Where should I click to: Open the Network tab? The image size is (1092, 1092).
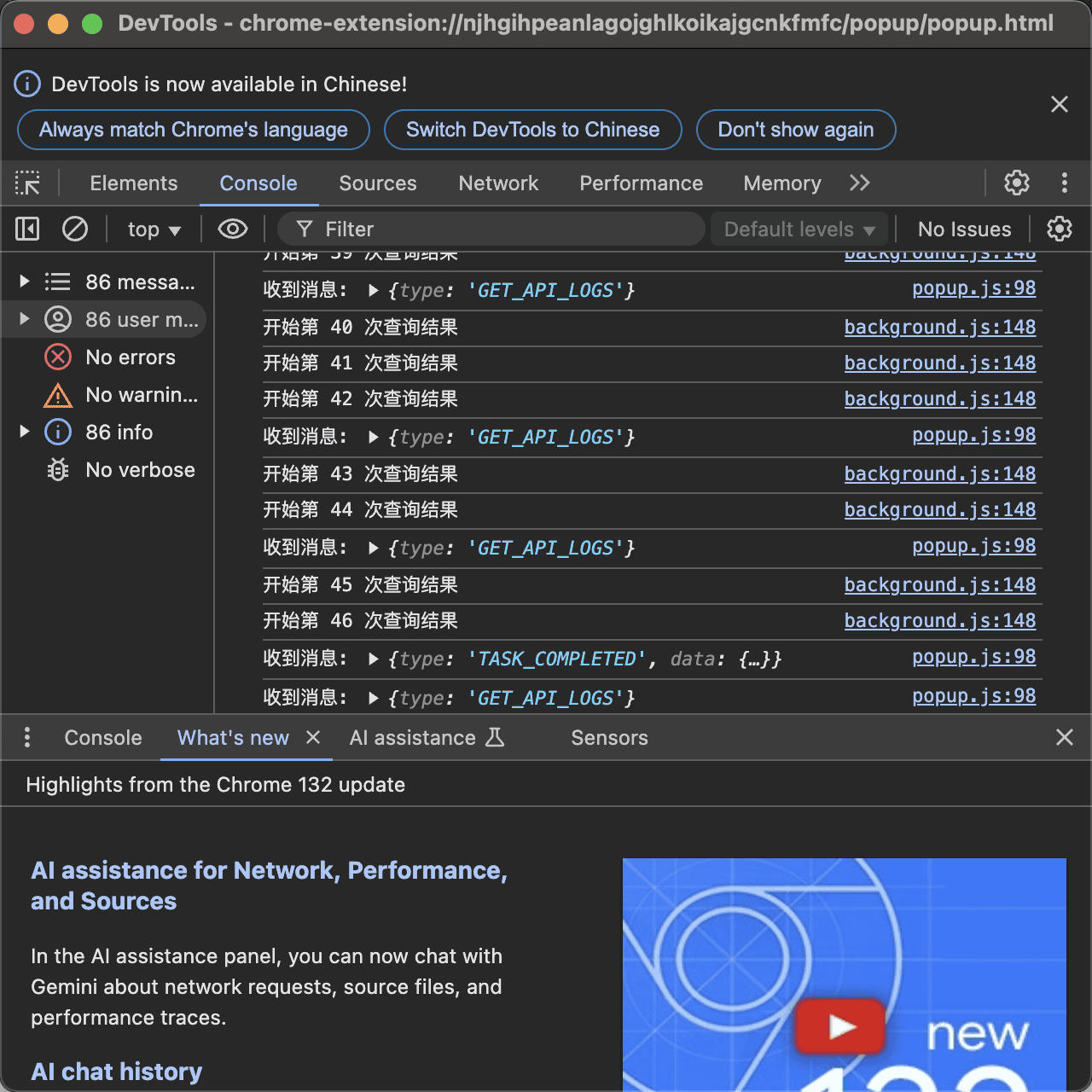pos(498,183)
